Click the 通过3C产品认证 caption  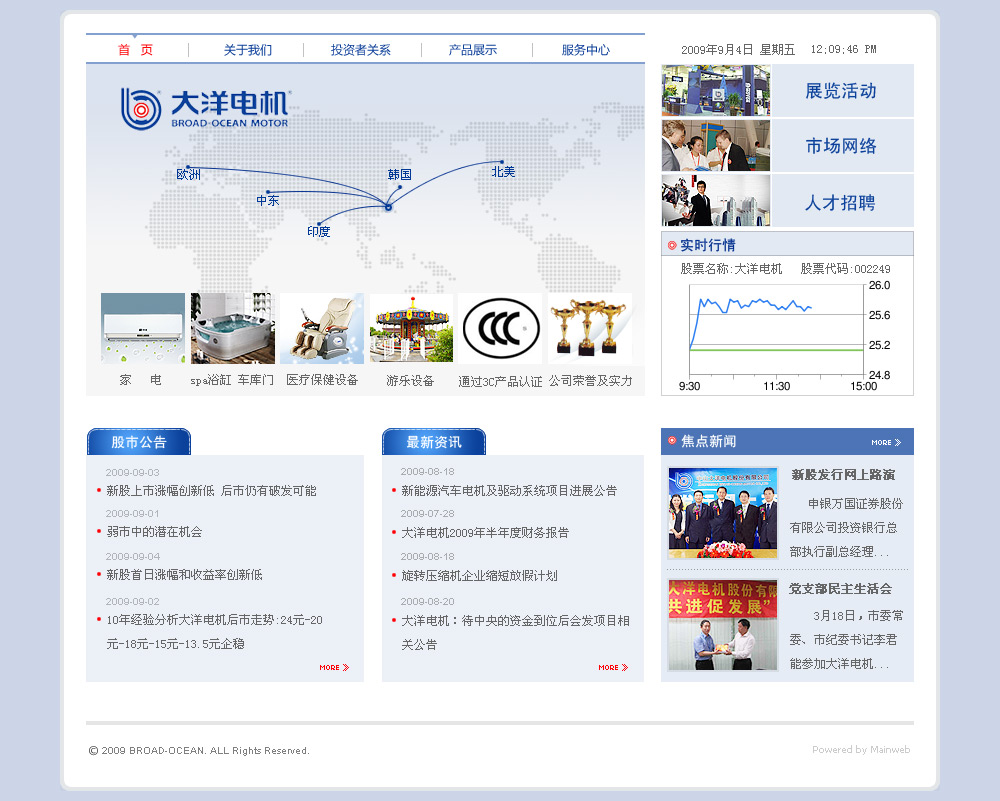(500, 381)
